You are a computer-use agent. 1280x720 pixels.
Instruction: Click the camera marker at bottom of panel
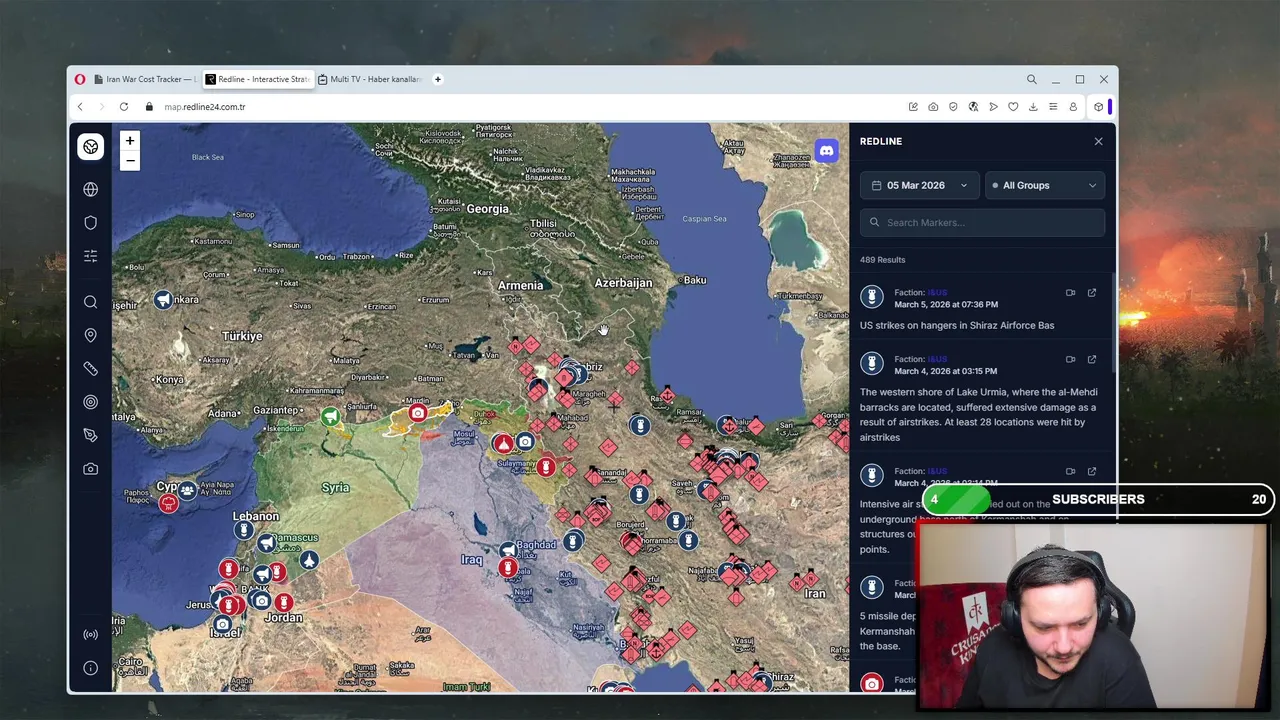click(x=872, y=684)
